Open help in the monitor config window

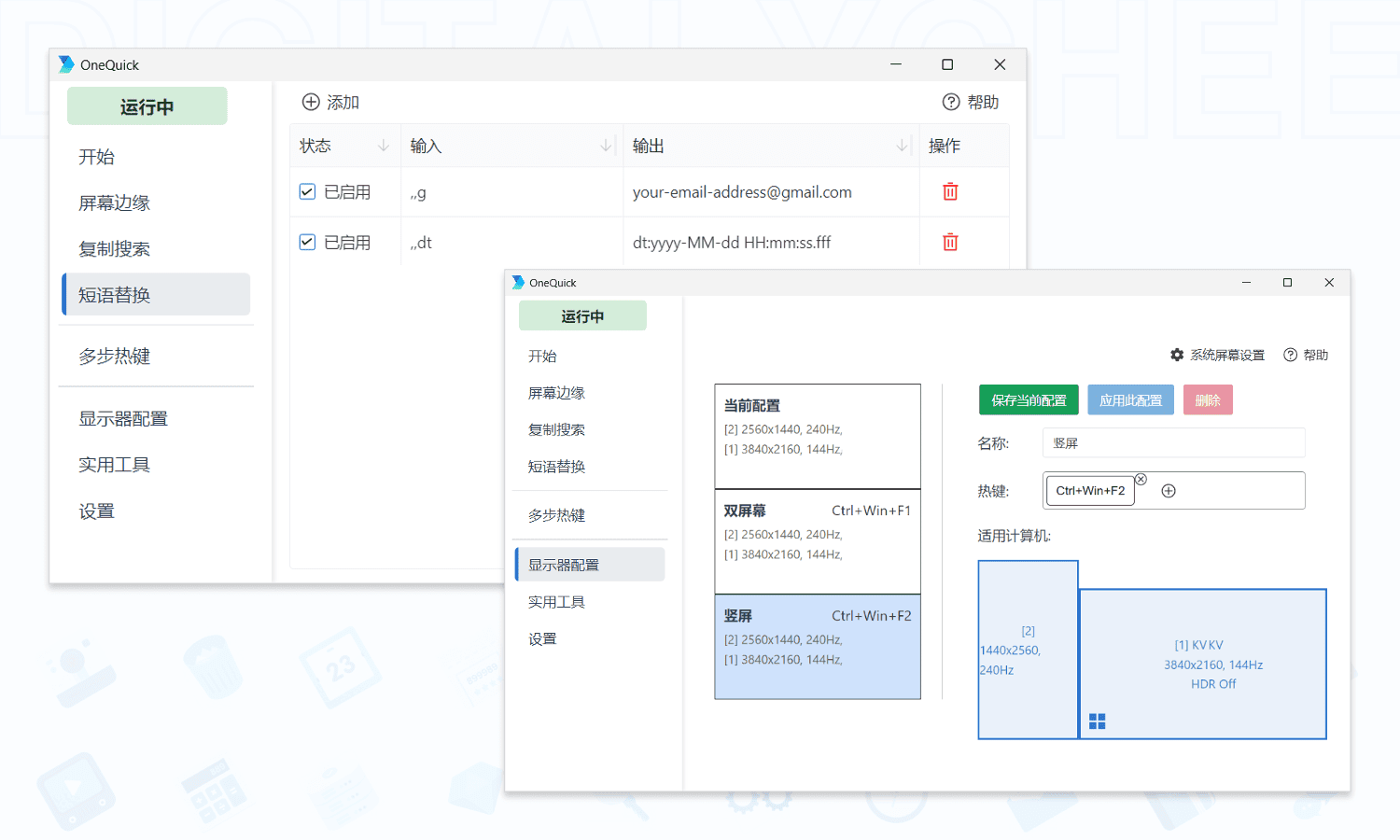(1306, 355)
